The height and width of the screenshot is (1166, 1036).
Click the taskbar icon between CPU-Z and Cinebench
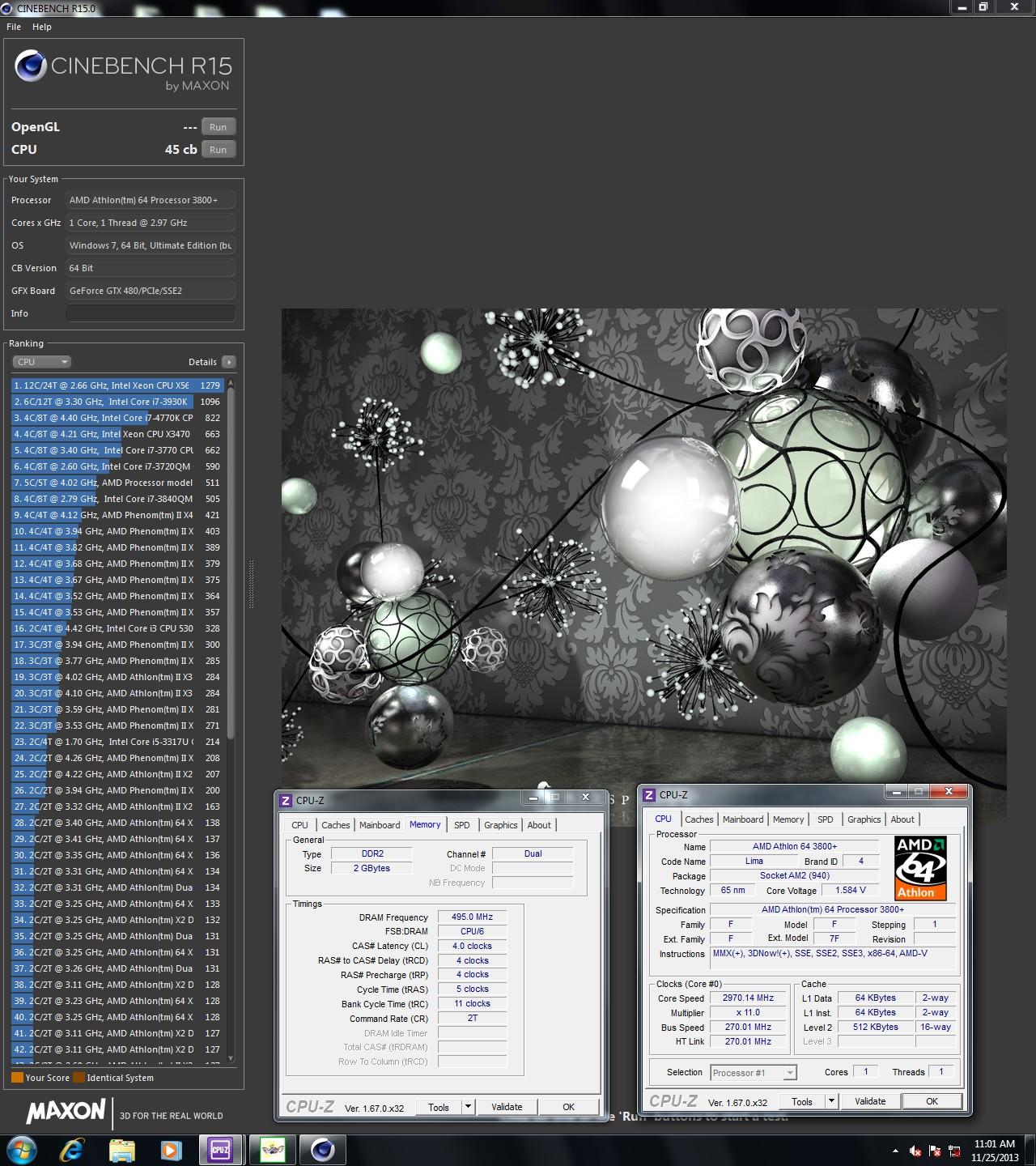(x=272, y=1150)
